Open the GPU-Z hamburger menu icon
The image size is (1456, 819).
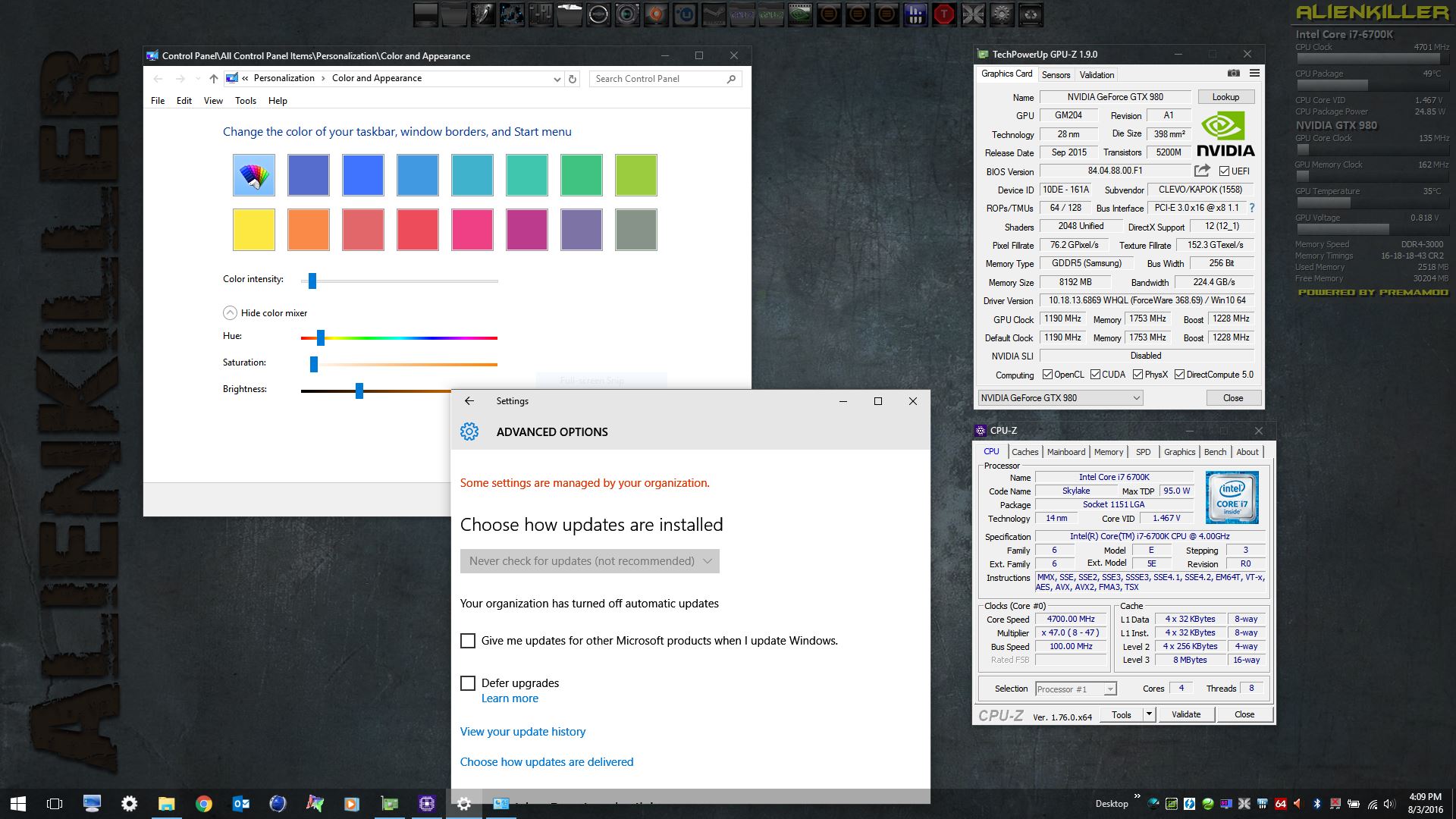coord(1254,74)
